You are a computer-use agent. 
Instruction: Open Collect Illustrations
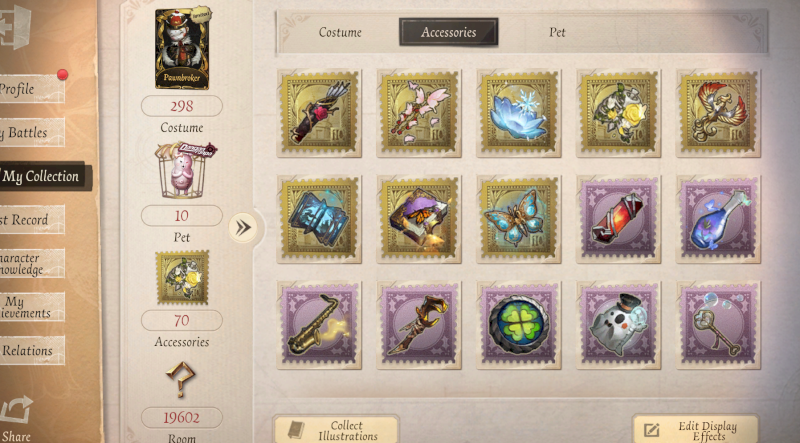[x=336, y=430]
